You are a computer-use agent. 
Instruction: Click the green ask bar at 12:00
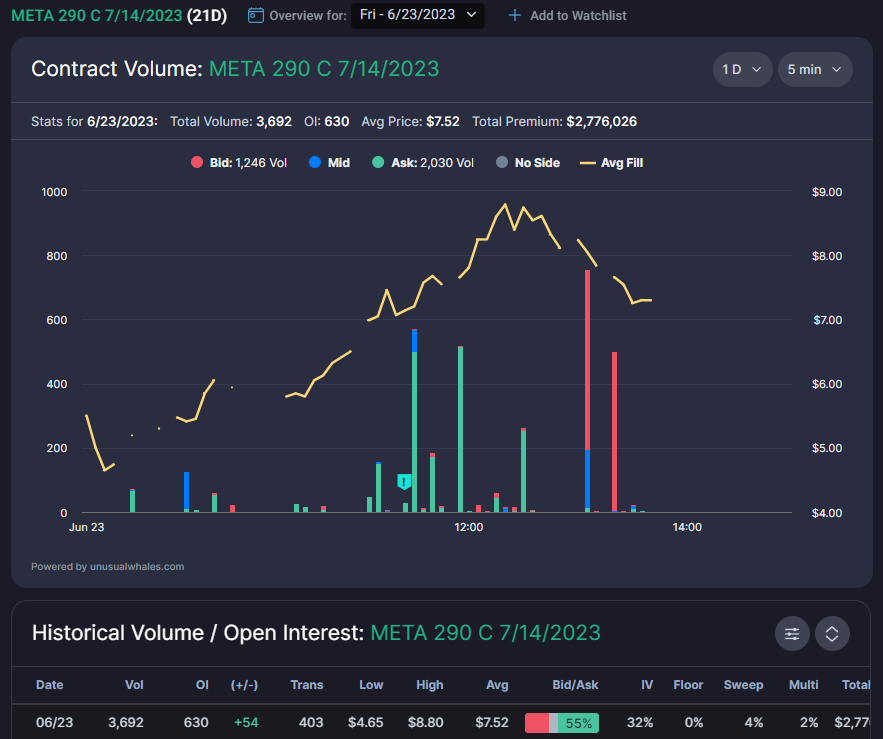460,429
